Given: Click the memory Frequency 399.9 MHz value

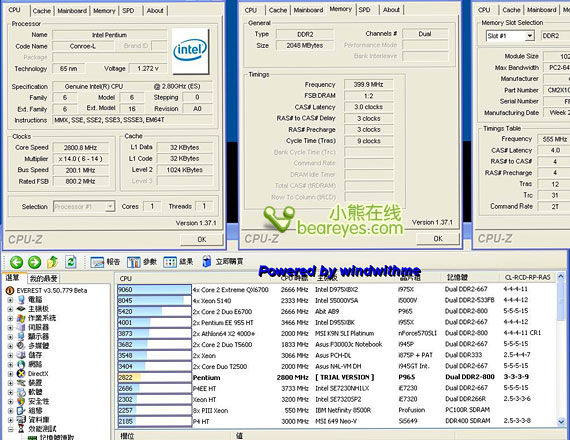Looking at the screenshot, I should tap(368, 84).
